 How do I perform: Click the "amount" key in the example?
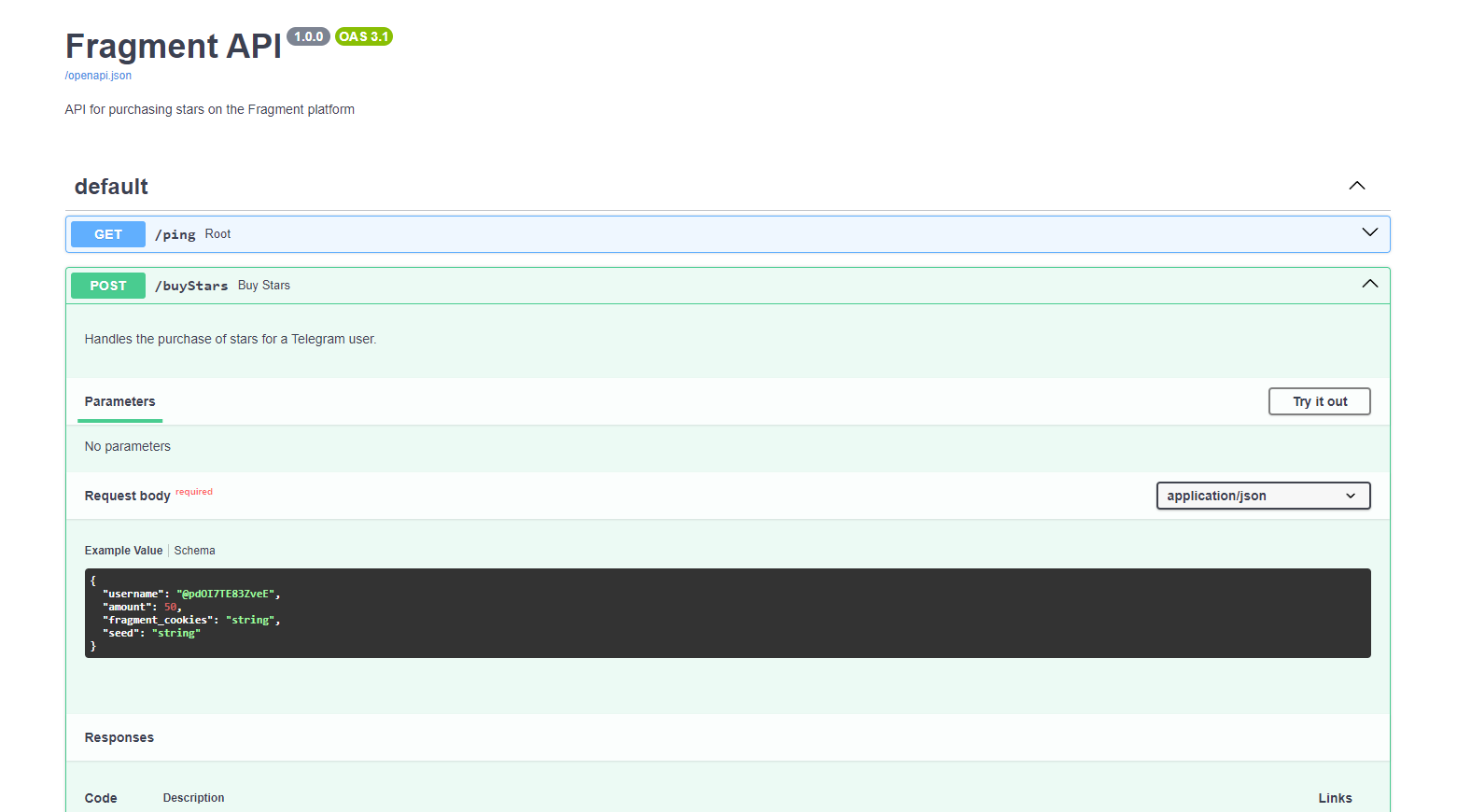(x=127, y=607)
